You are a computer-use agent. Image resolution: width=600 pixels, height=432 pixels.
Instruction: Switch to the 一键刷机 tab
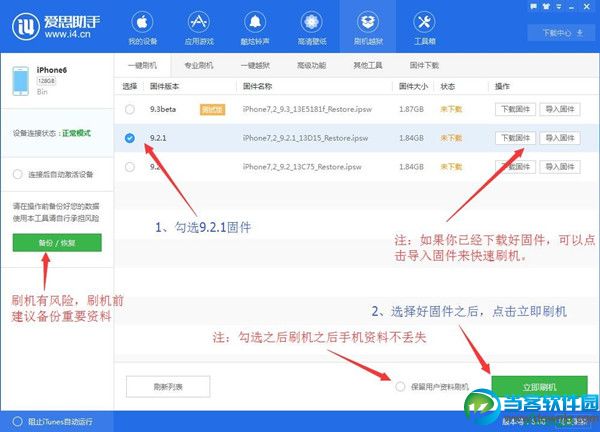(x=142, y=65)
